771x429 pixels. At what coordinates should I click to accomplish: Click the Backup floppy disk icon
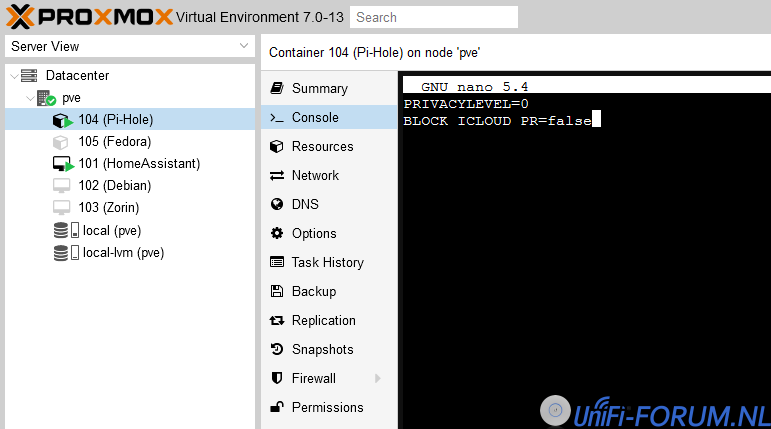click(x=277, y=291)
